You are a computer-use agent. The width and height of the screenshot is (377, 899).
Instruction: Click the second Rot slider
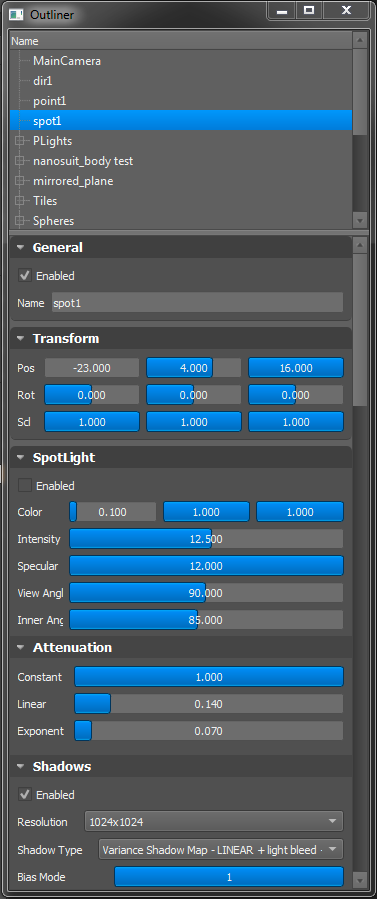pyautogui.click(x=194, y=395)
